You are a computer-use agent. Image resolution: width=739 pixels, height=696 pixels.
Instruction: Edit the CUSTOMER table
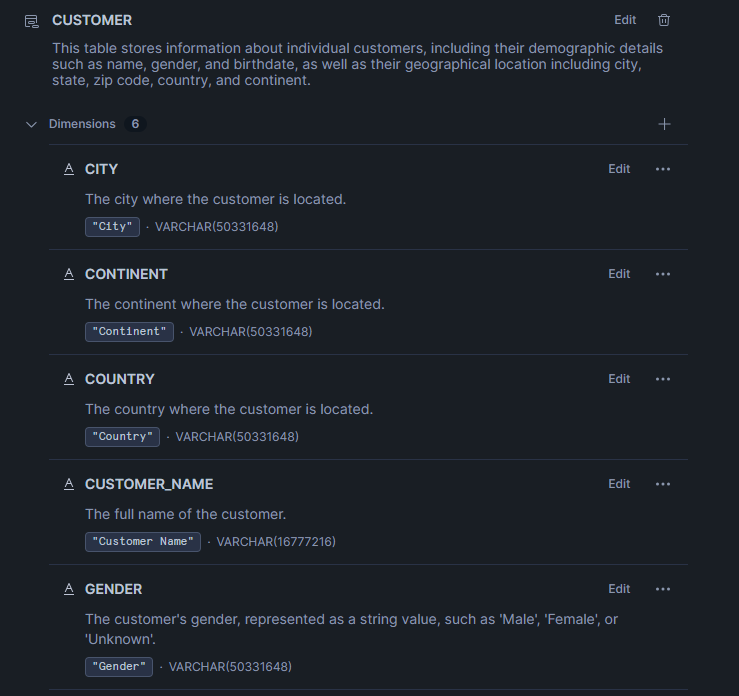coord(625,20)
